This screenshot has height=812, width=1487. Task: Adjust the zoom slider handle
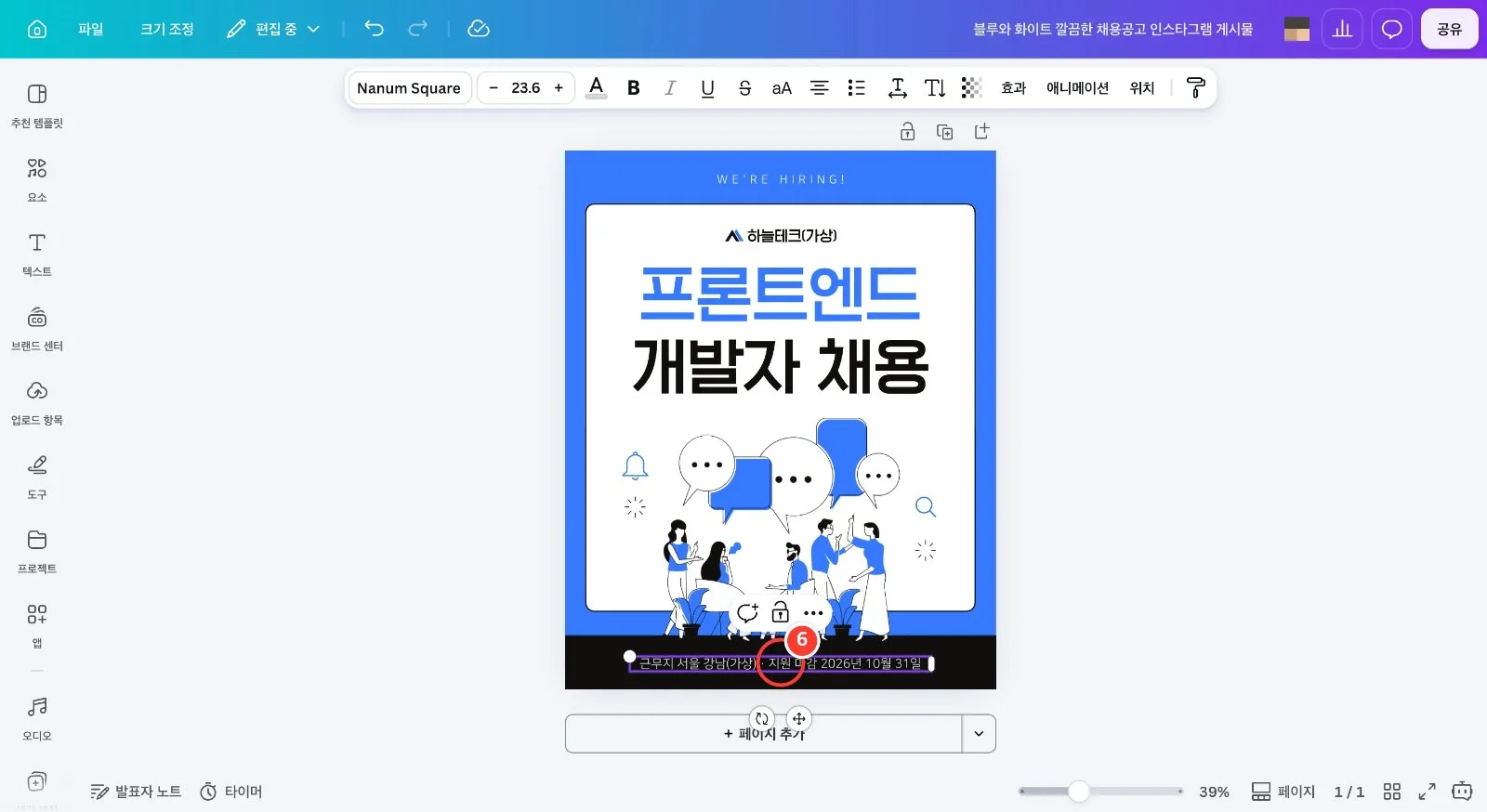[x=1078, y=792]
